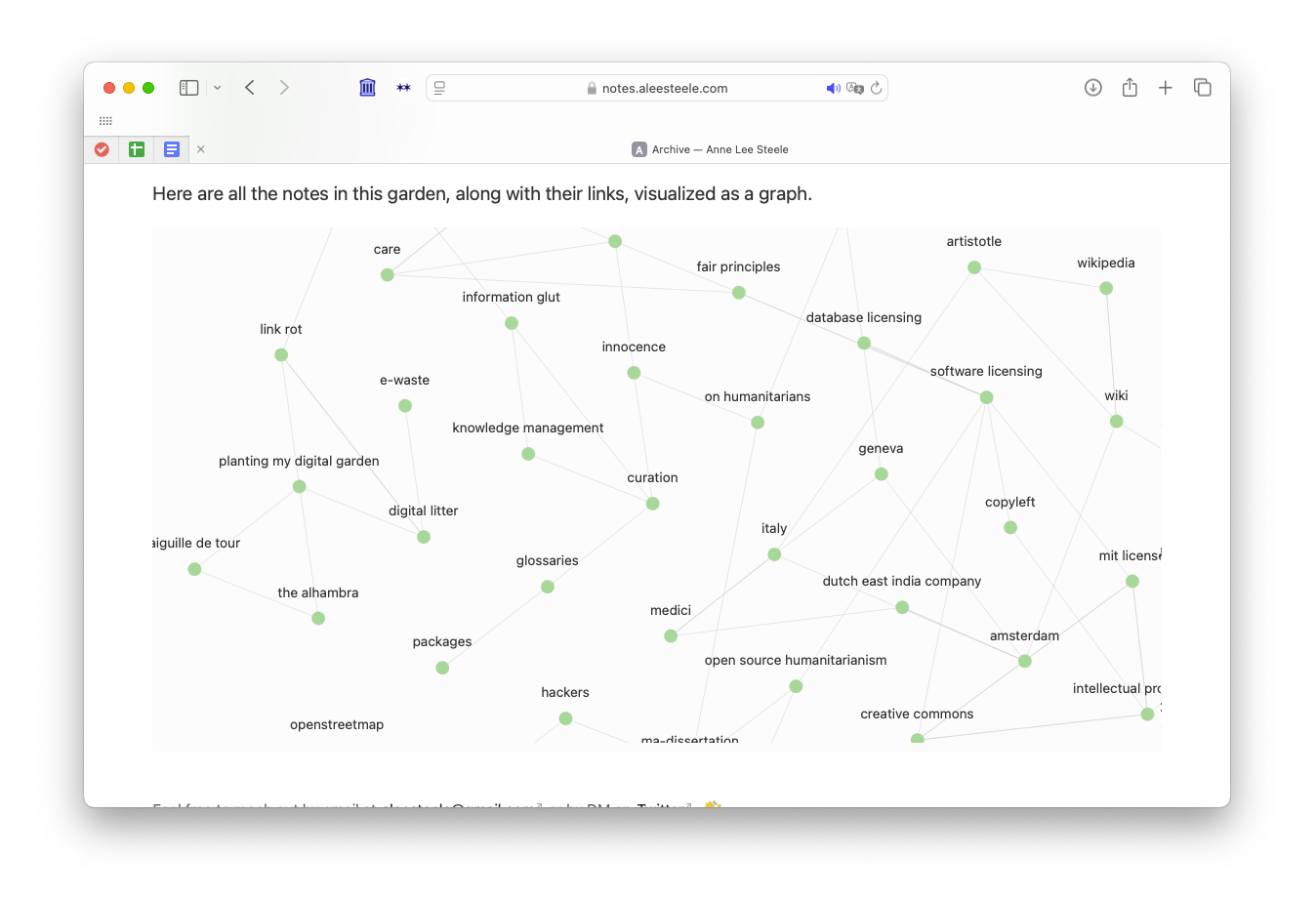
Task: Show the Downloads list
Action: click(1092, 88)
